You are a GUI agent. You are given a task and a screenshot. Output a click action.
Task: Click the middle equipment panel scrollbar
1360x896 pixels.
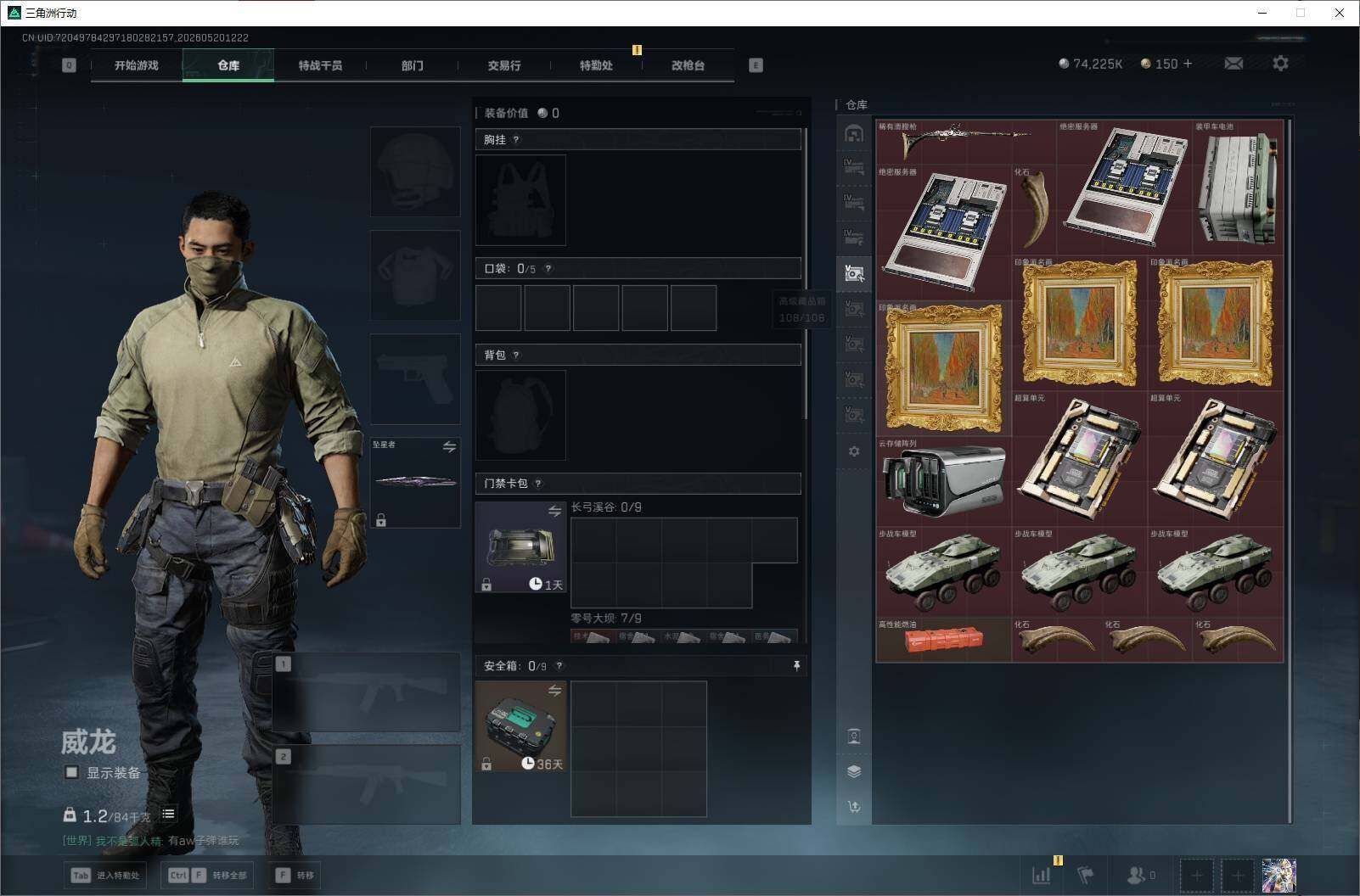click(x=805, y=273)
